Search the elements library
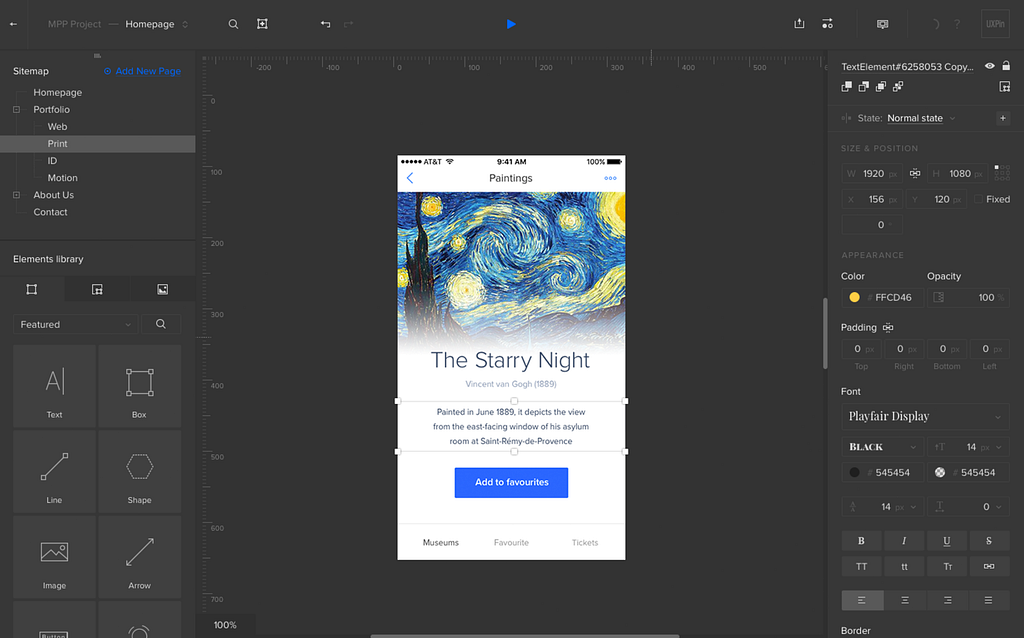This screenshot has height=638, width=1024. [161, 325]
